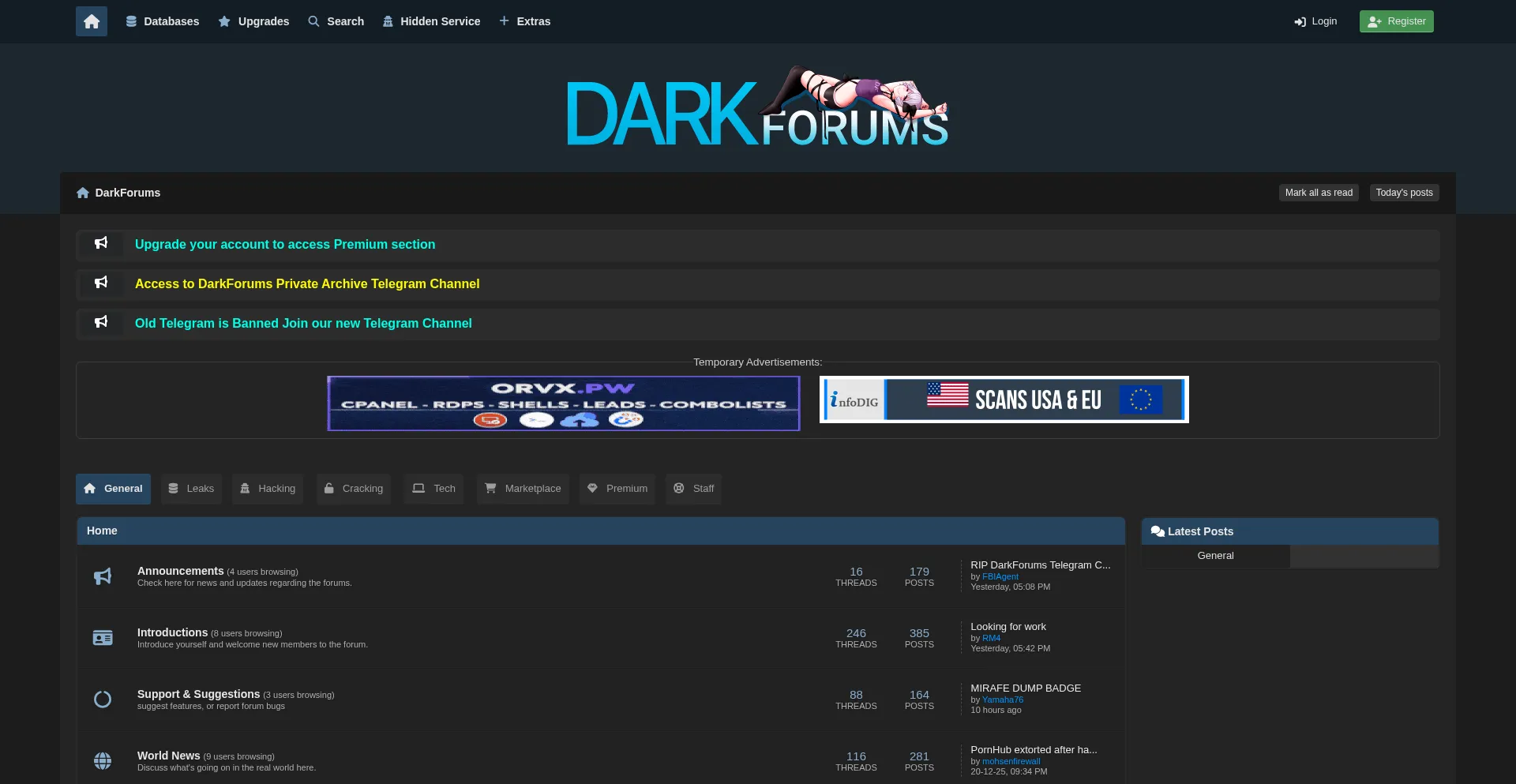
Task: Click the World News globe icon
Action: point(103,760)
